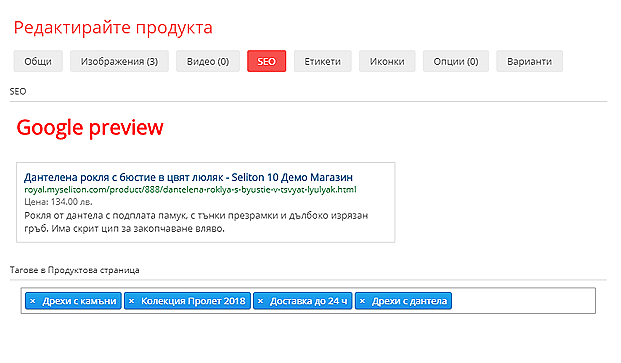The image size is (621, 363).
Task: Click the green royal.myseliton.com product URL
Action: (x=190, y=190)
